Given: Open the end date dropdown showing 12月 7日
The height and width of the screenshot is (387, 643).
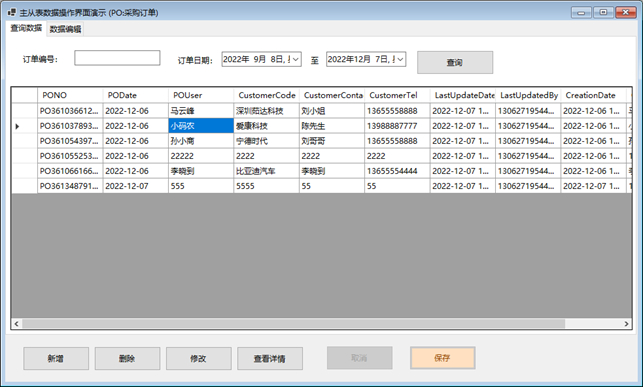Looking at the screenshot, I should 401,59.
